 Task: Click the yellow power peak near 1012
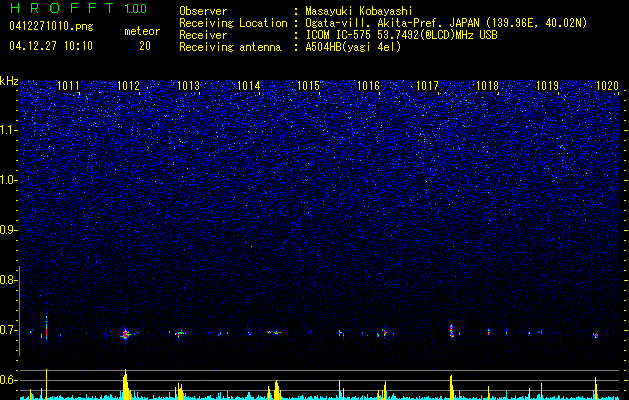pos(126,384)
